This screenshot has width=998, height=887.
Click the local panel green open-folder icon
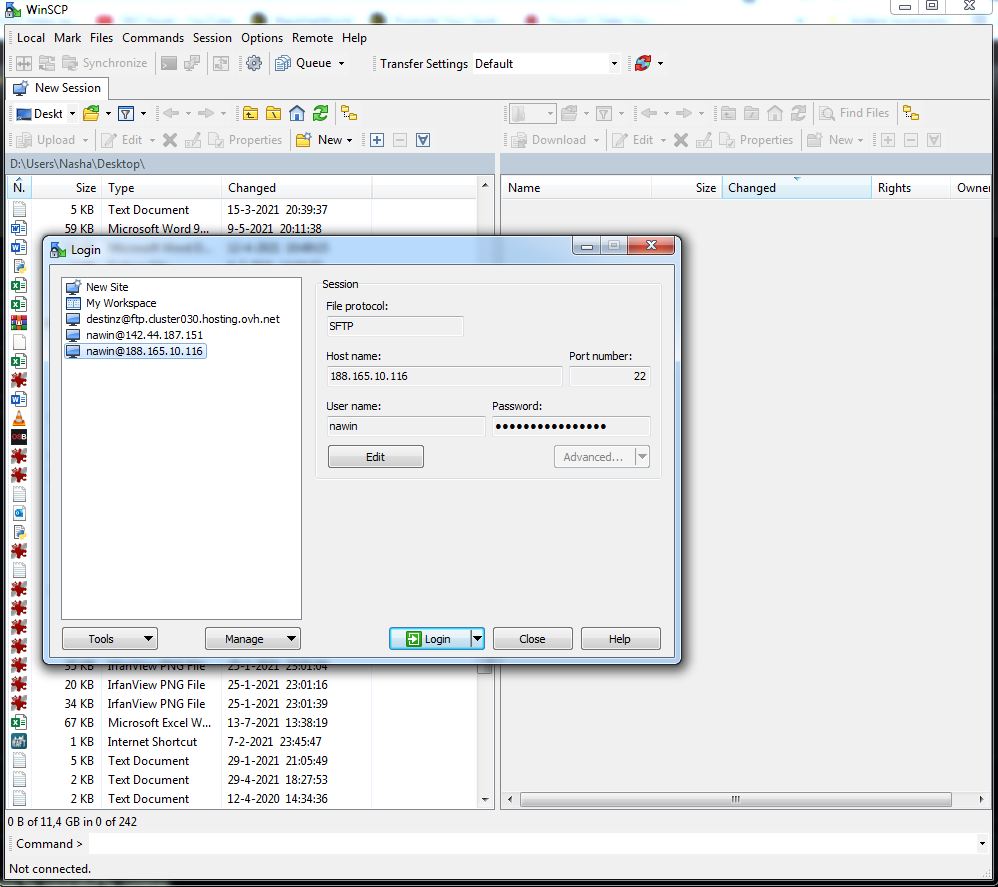point(91,114)
